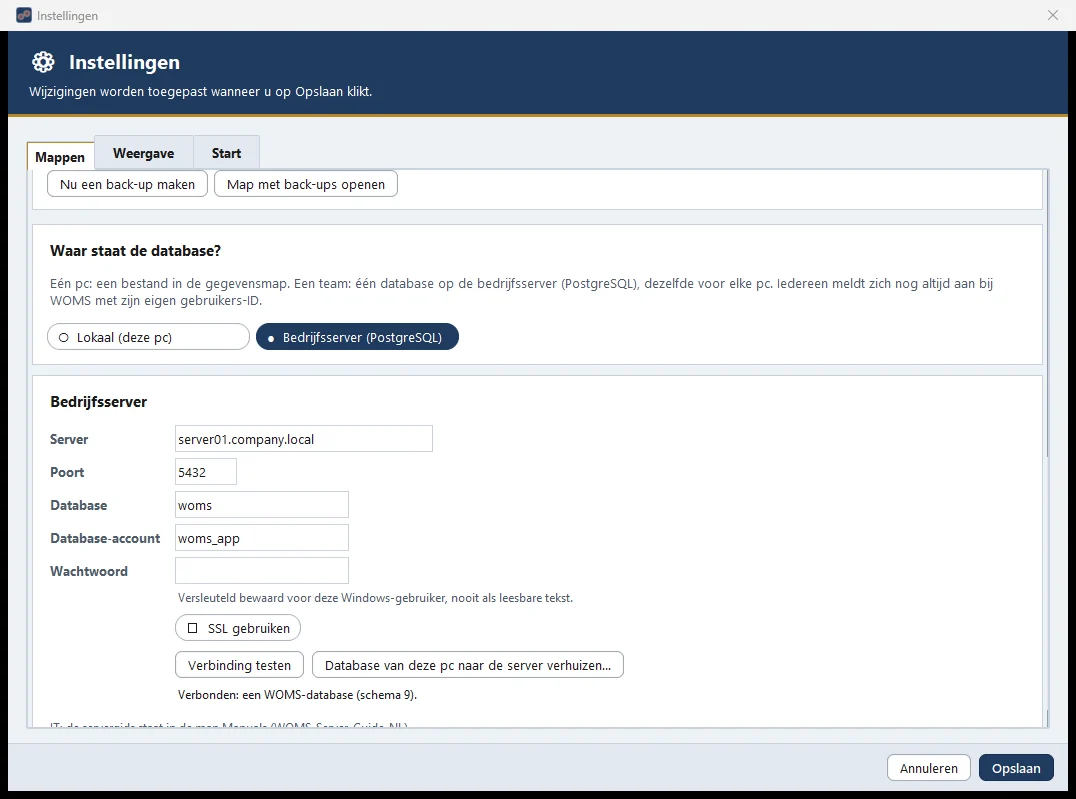1076x799 pixels.
Task: Click the 'Bedrijfsserver' section heading
Action: tap(99, 402)
